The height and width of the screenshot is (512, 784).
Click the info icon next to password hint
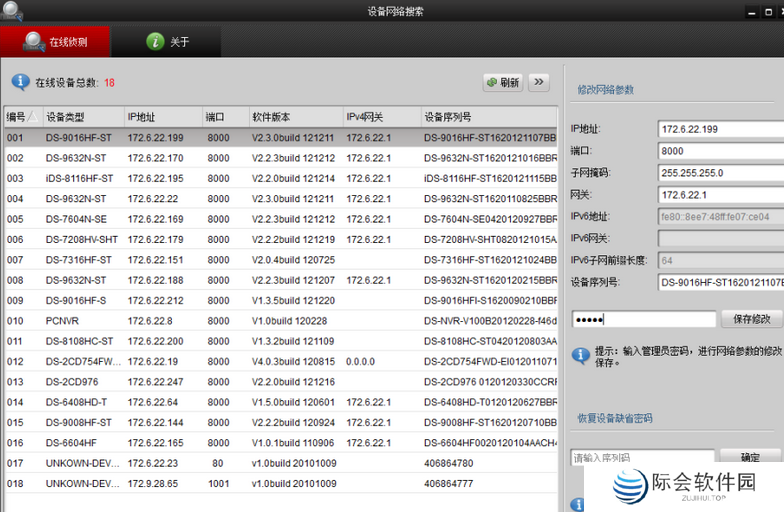click(579, 355)
